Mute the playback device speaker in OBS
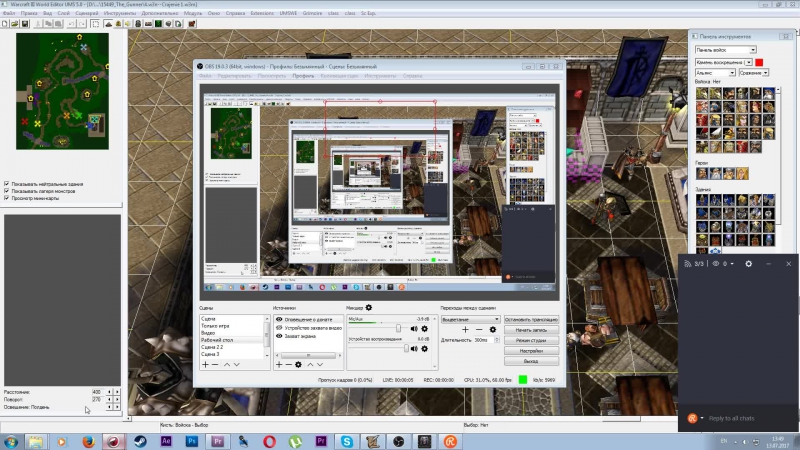The height and width of the screenshot is (450, 800). (414, 349)
